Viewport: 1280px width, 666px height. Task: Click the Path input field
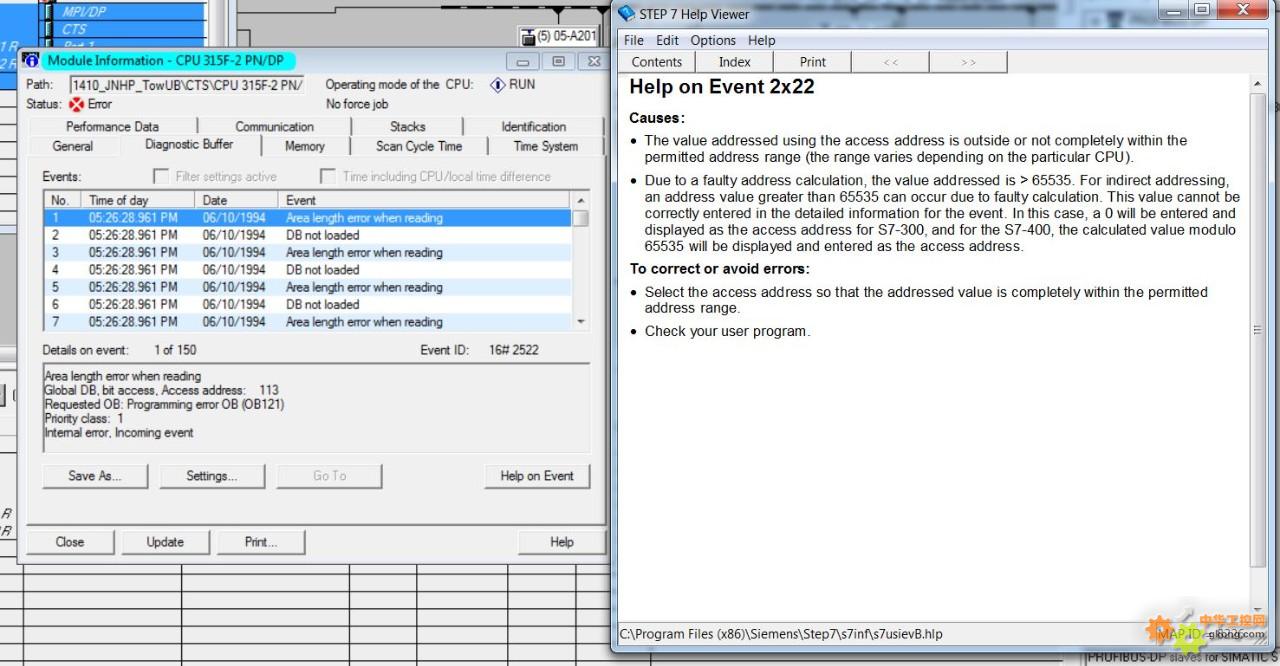pos(187,85)
